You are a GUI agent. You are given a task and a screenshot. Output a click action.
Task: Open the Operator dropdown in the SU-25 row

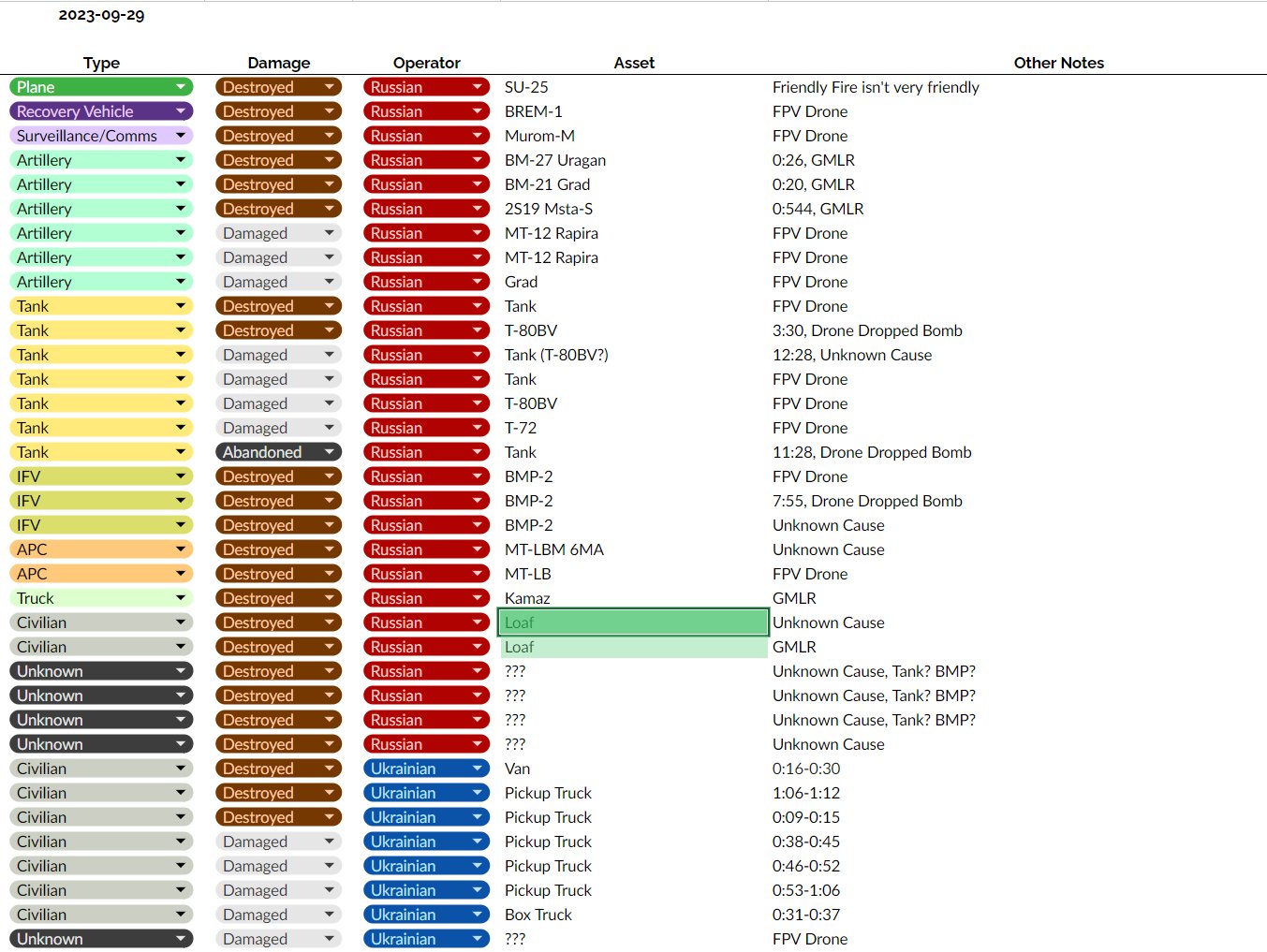point(426,87)
